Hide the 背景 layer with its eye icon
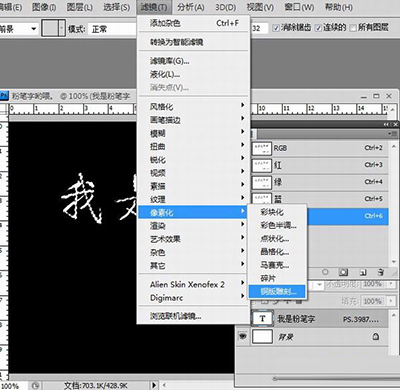The image size is (400, 390). (243, 336)
